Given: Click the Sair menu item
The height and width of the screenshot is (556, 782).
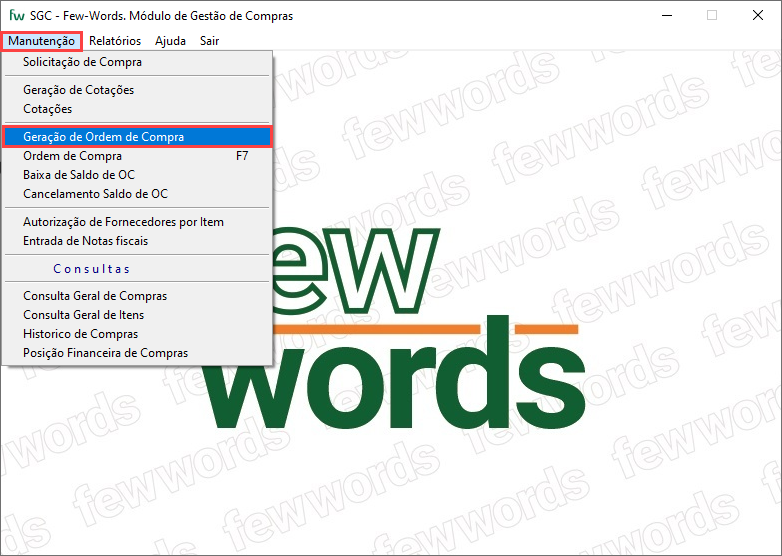Looking at the screenshot, I should 209,41.
